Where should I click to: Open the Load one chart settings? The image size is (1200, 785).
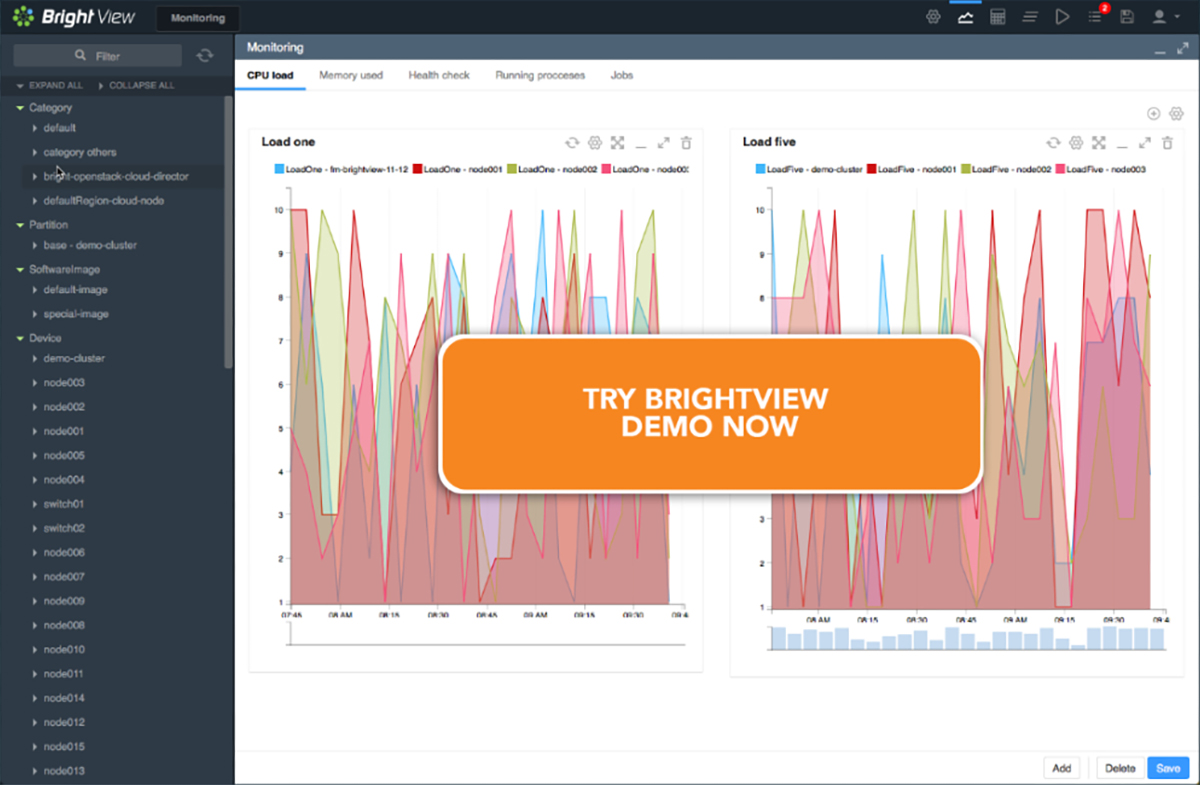(595, 143)
